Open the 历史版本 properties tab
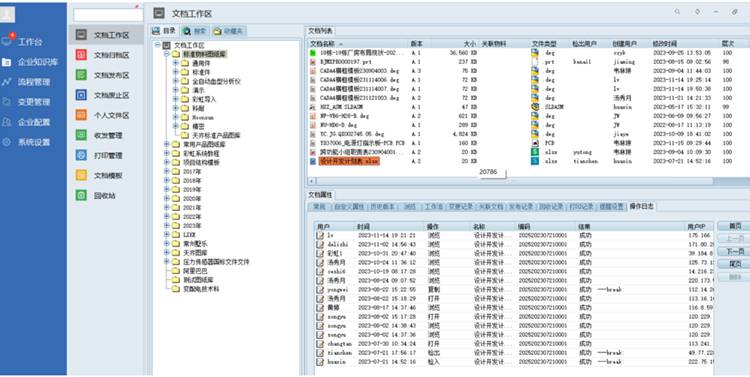 tap(382, 207)
